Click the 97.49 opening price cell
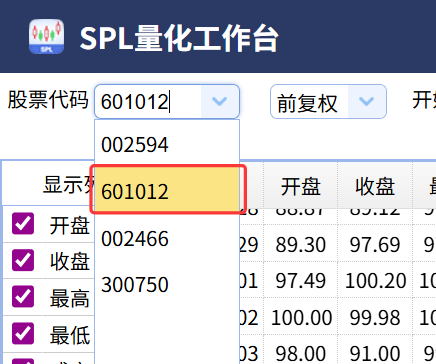This screenshot has height=364, width=436. click(x=300, y=281)
